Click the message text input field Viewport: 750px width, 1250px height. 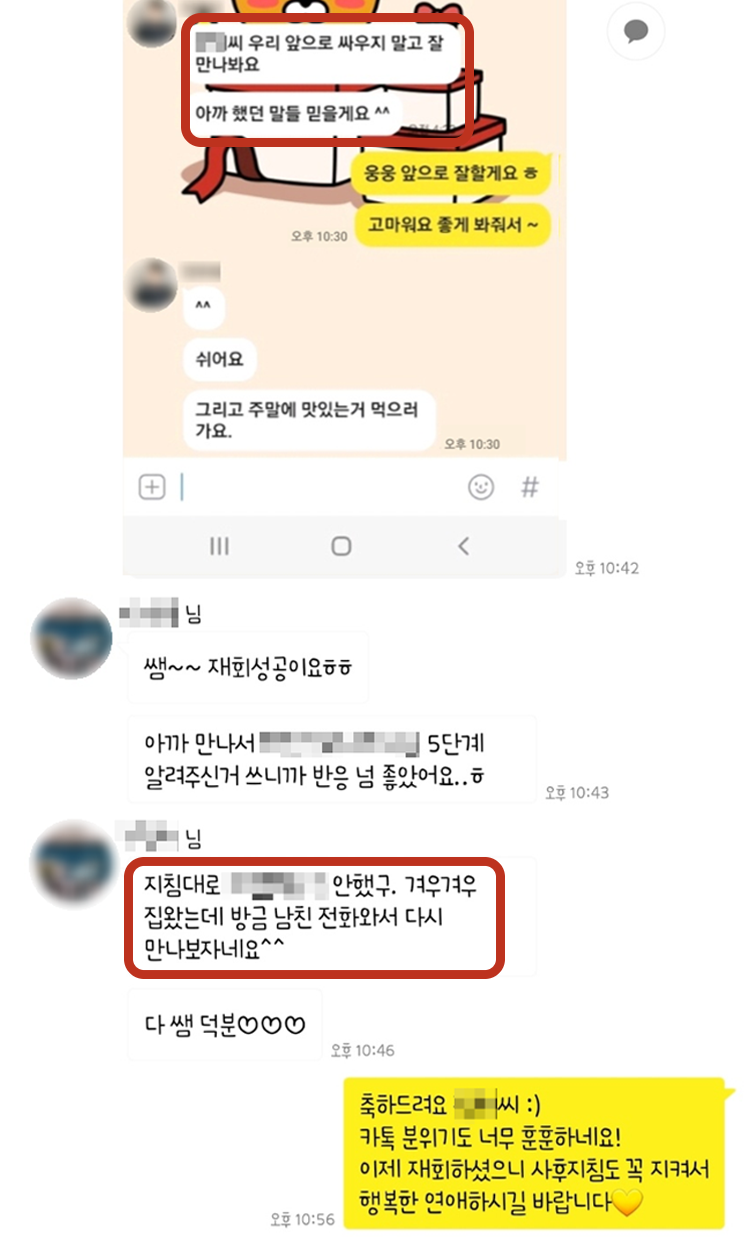(x=318, y=487)
